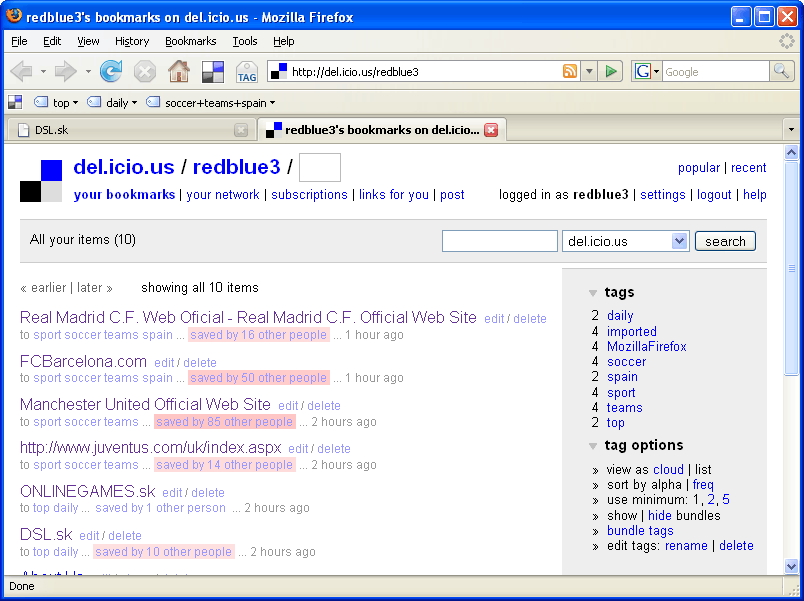Image resolution: width=804 pixels, height=601 pixels.
Task: Open the 'soccer+teams+spain' bookmarks dropdown
Action: click(x=211, y=103)
